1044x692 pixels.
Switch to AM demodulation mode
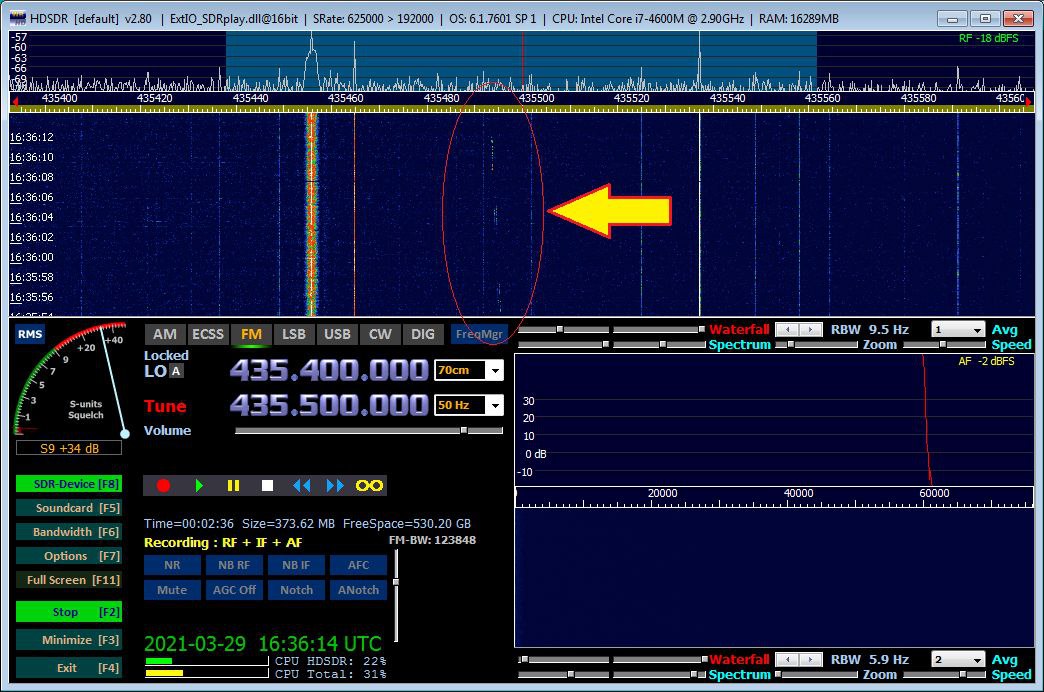point(164,334)
